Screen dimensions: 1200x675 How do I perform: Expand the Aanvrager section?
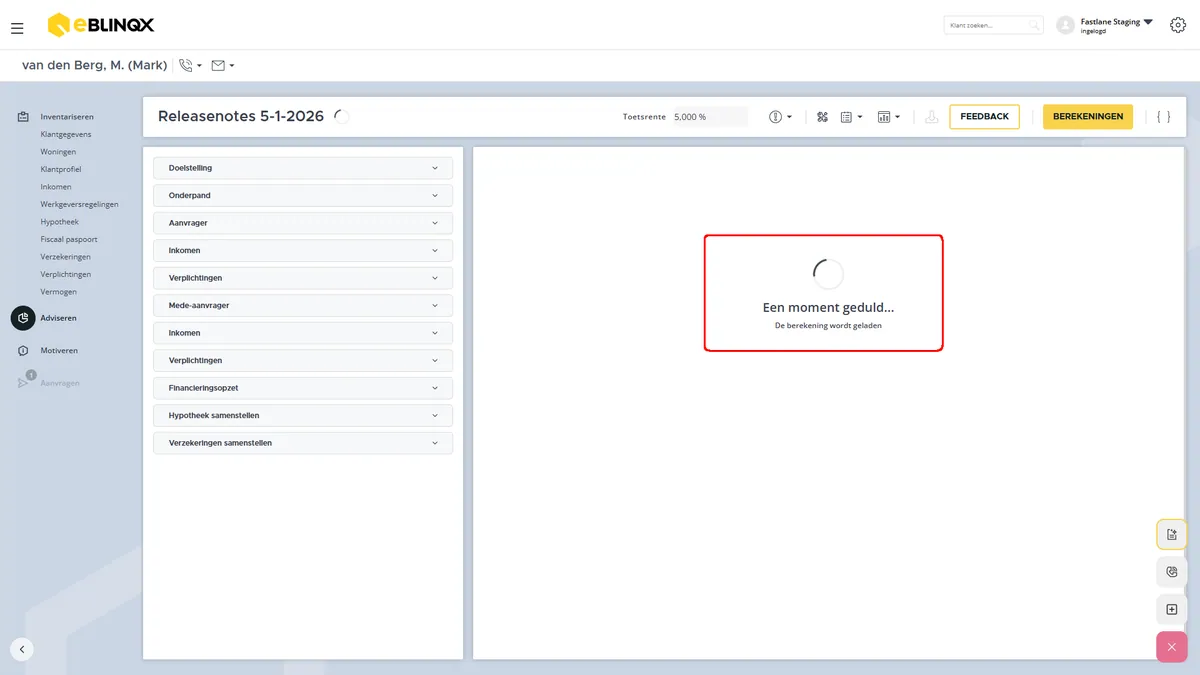pos(303,223)
